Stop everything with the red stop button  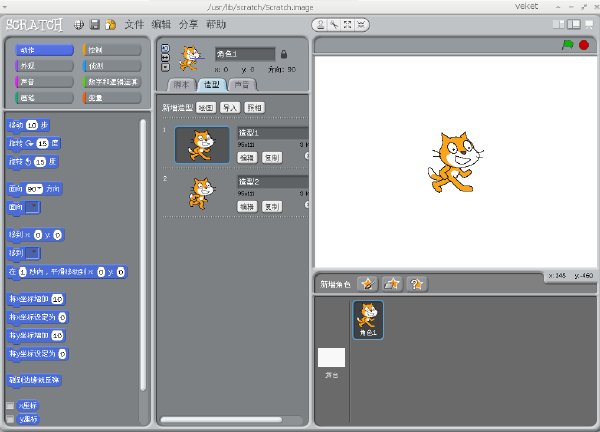584,45
